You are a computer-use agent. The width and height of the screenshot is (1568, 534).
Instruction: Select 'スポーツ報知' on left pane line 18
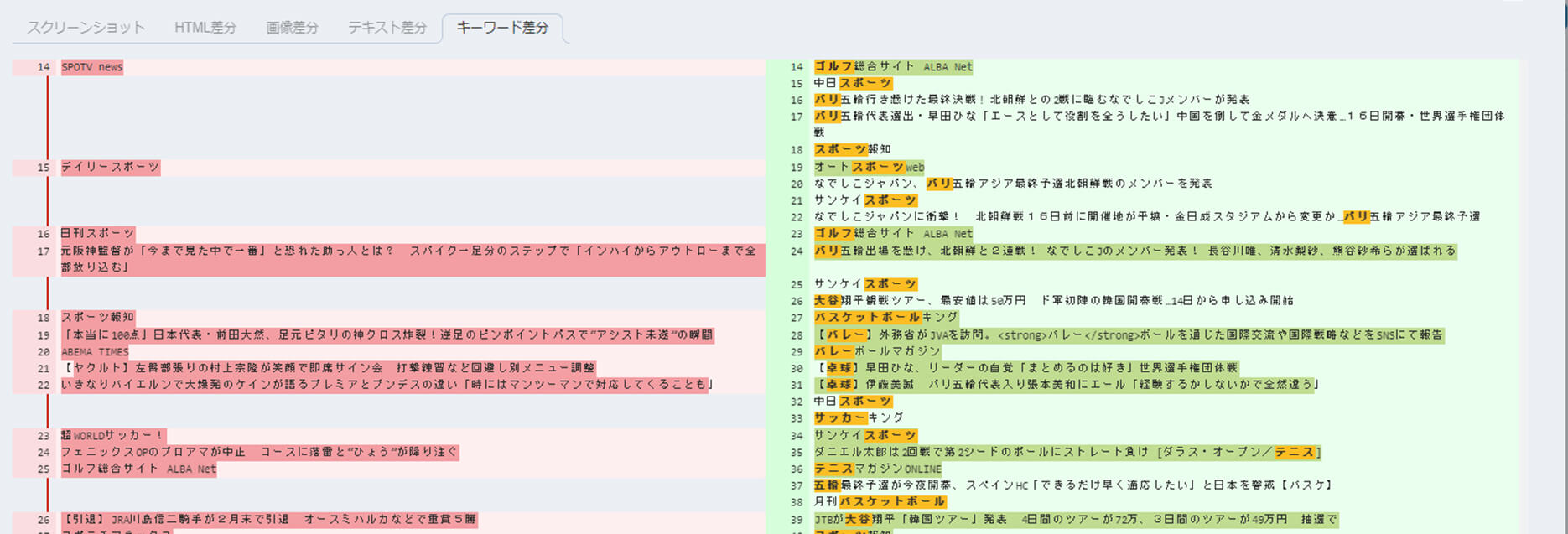[x=98, y=318]
